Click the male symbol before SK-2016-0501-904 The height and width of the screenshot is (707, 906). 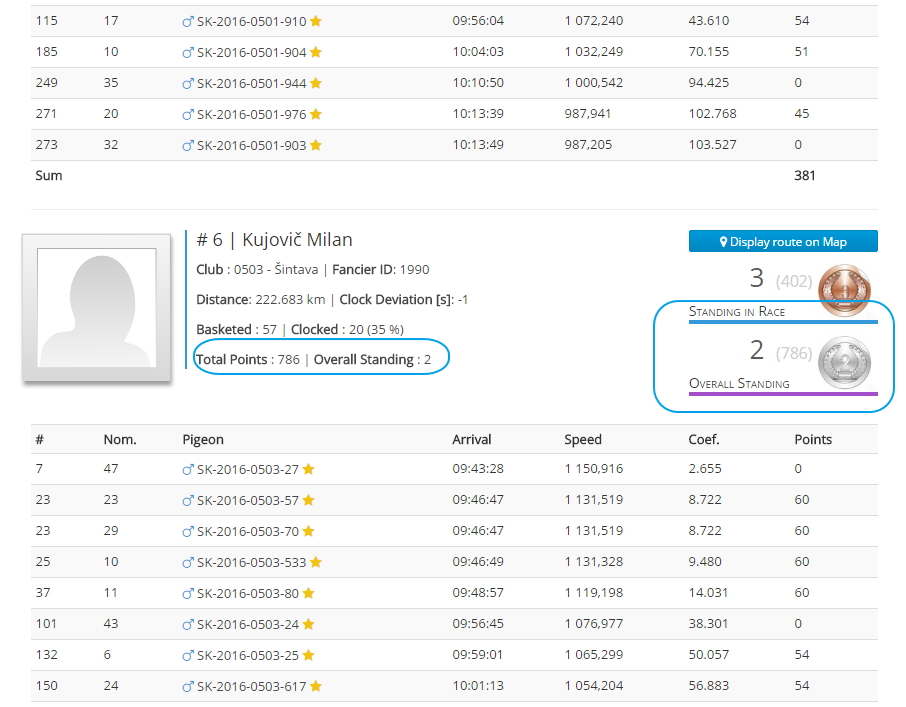188,52
